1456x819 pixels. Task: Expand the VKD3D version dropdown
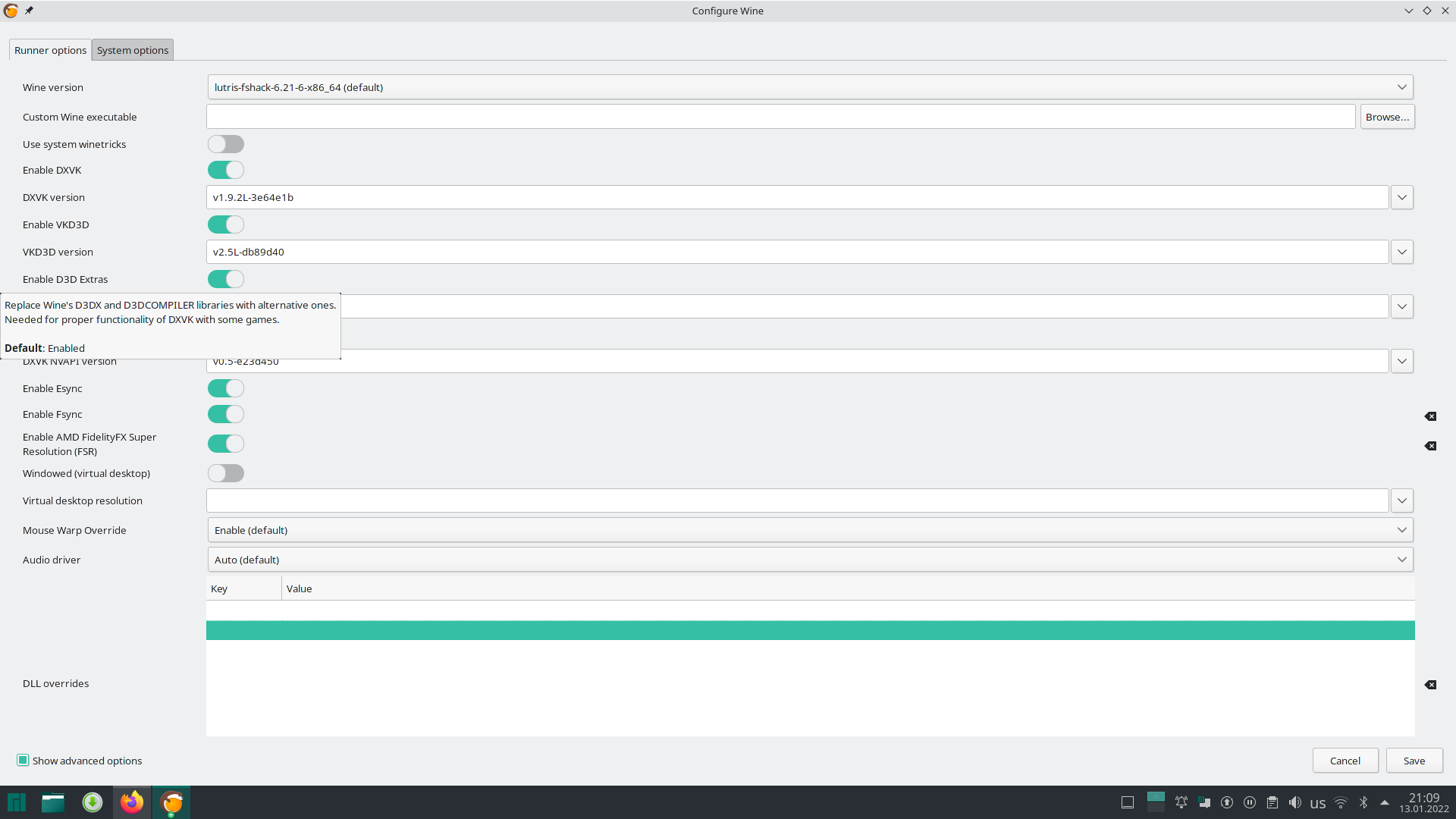pyautogui.click(x=1402, y=252)
